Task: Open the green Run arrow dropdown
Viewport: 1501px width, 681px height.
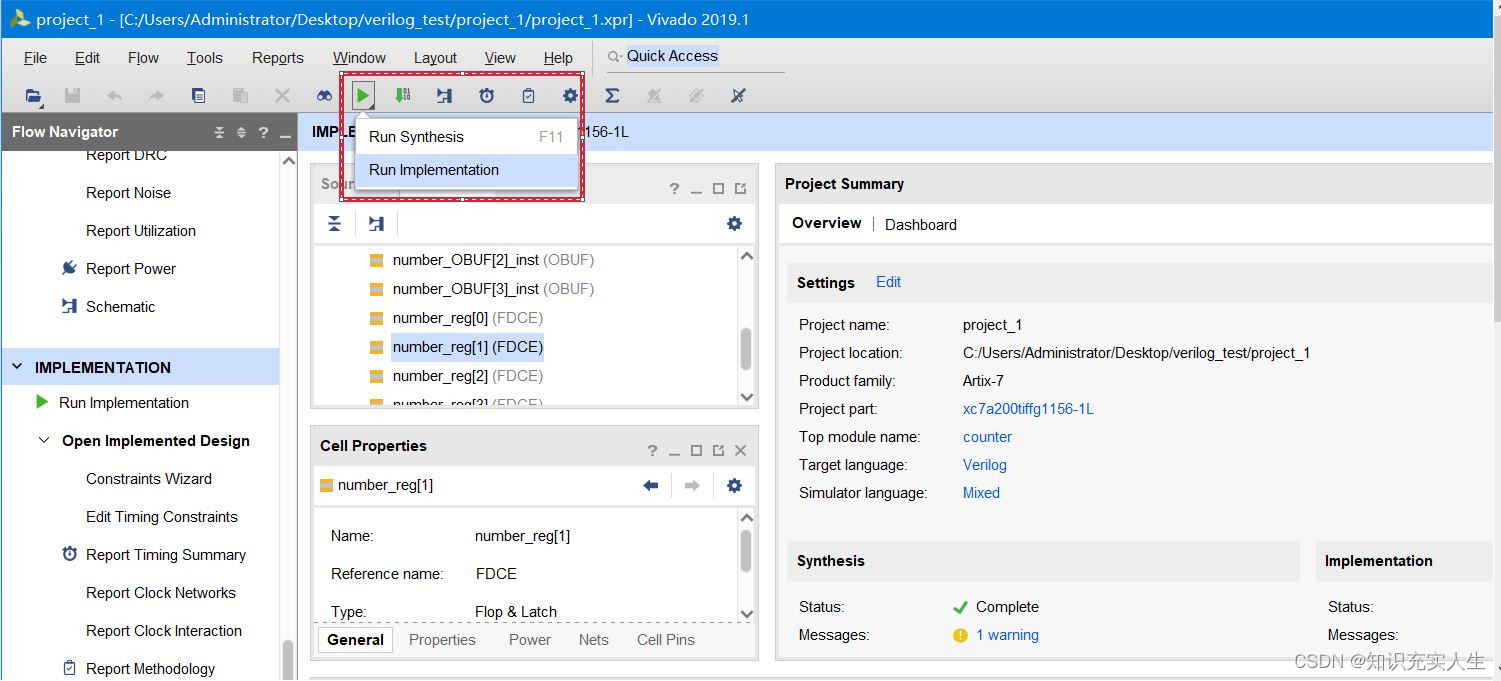Action: (363, 96)
